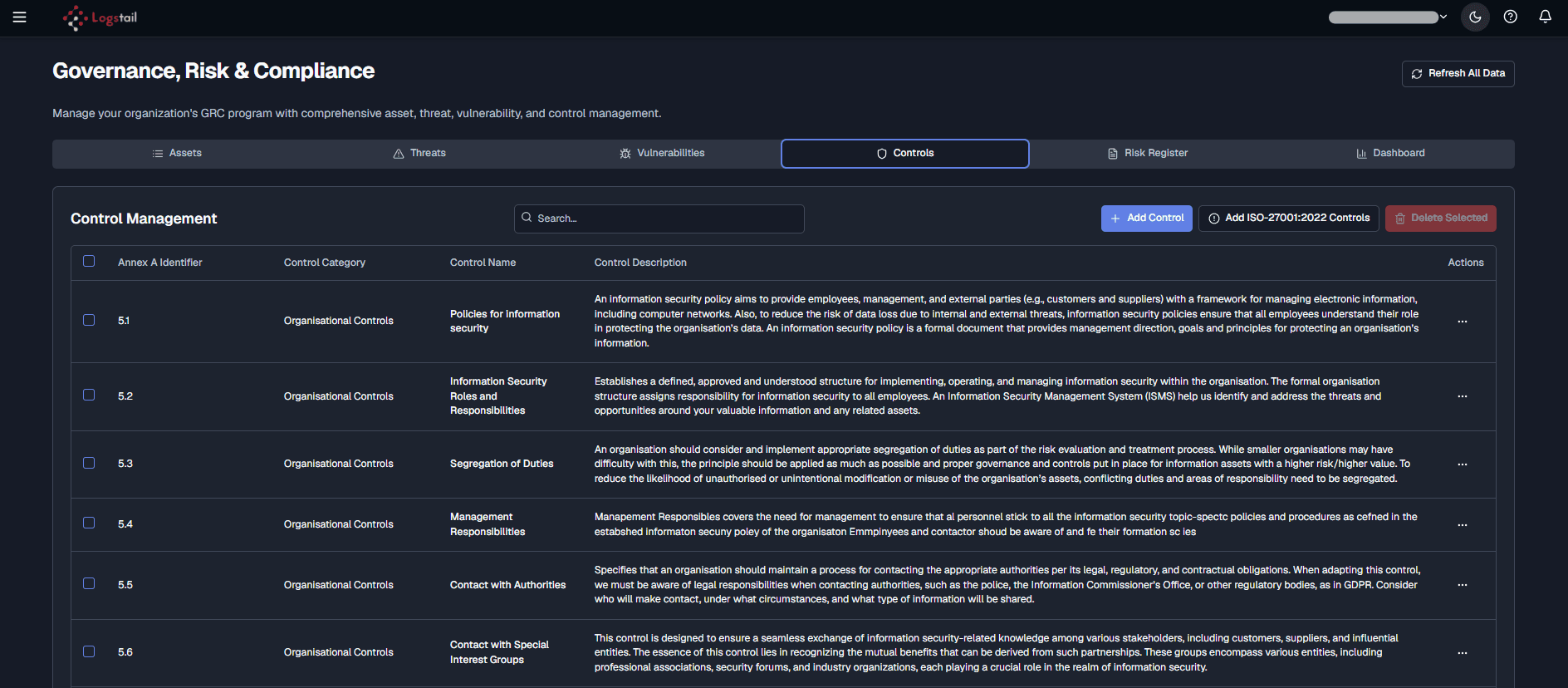
Task: Open actions menu for Information Security Roles row
Action: [x=1463, y=396]
